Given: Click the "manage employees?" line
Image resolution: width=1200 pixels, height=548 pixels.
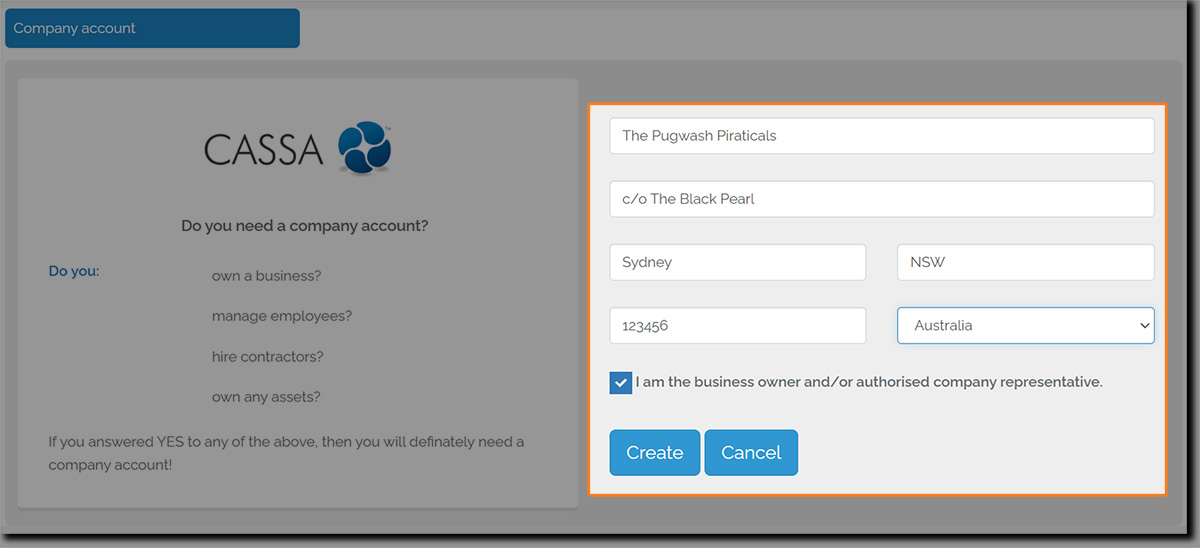Looking at the screenshot, I should [282, 316].
